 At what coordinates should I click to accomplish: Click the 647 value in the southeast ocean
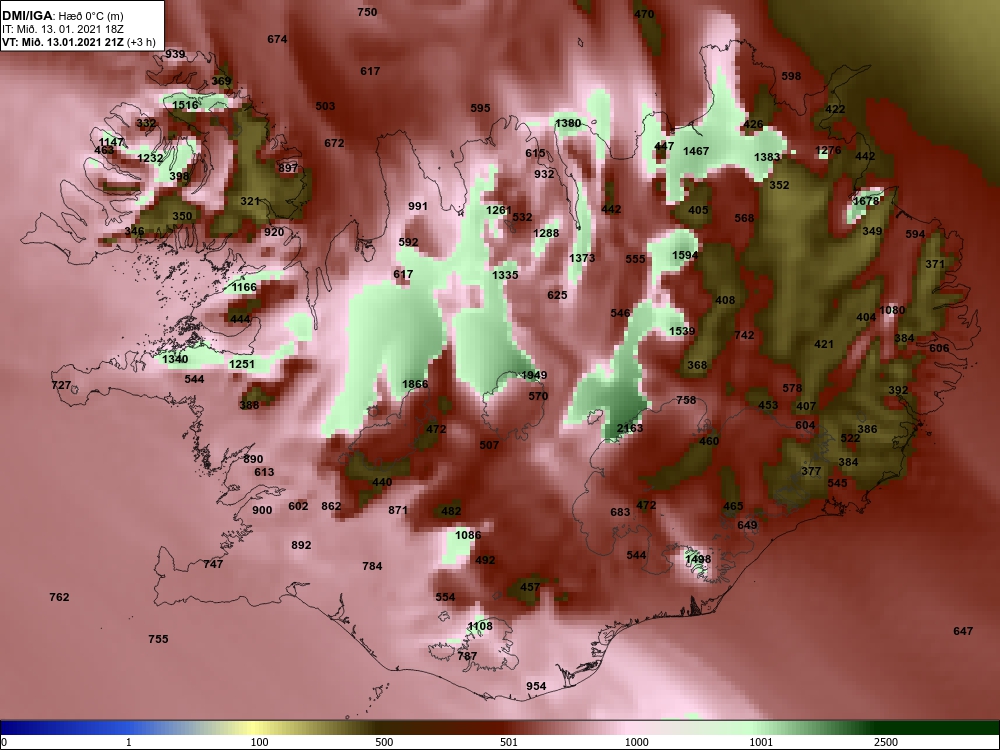[x=963, y=631]
